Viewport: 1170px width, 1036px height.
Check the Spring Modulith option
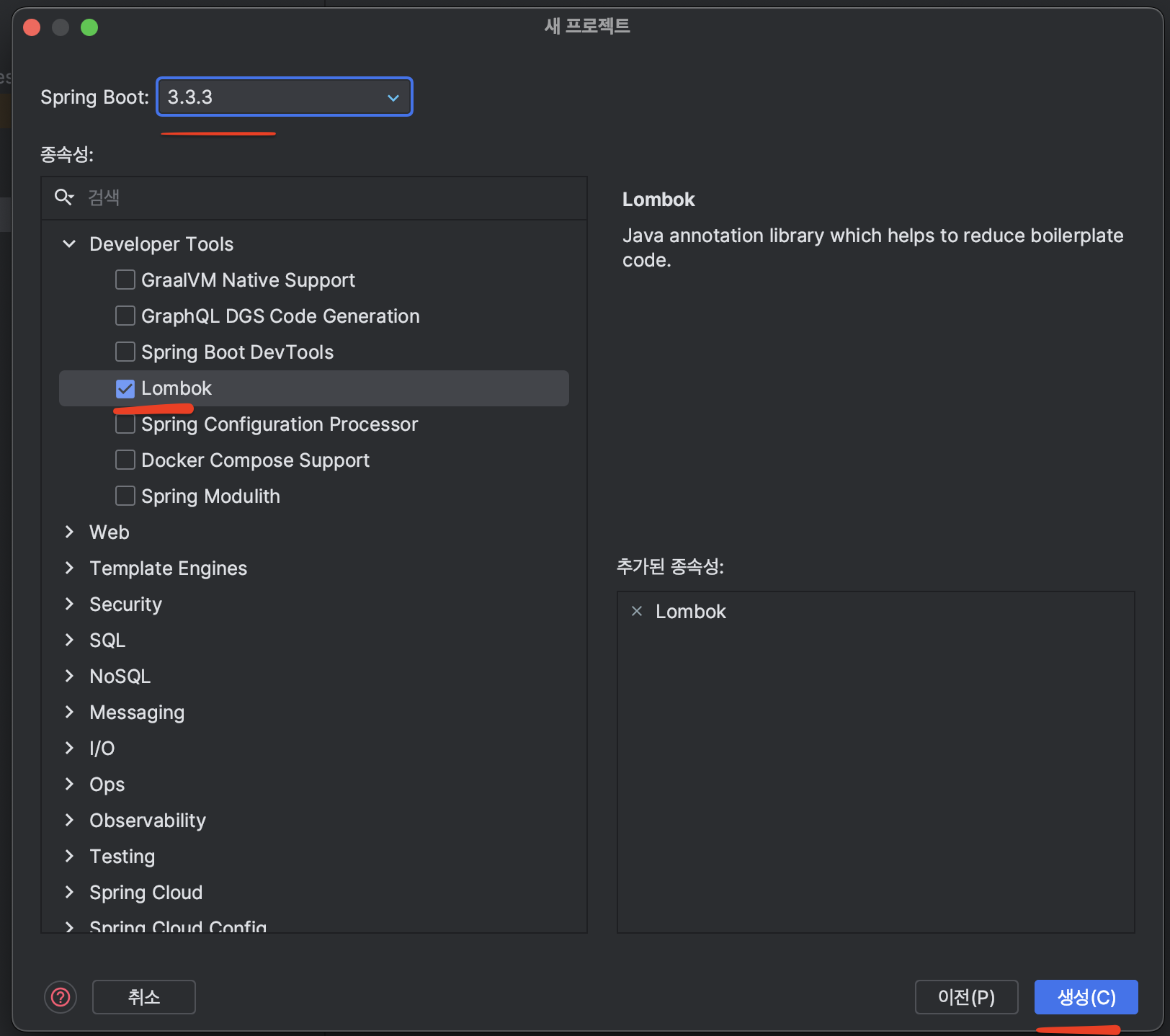125,496
